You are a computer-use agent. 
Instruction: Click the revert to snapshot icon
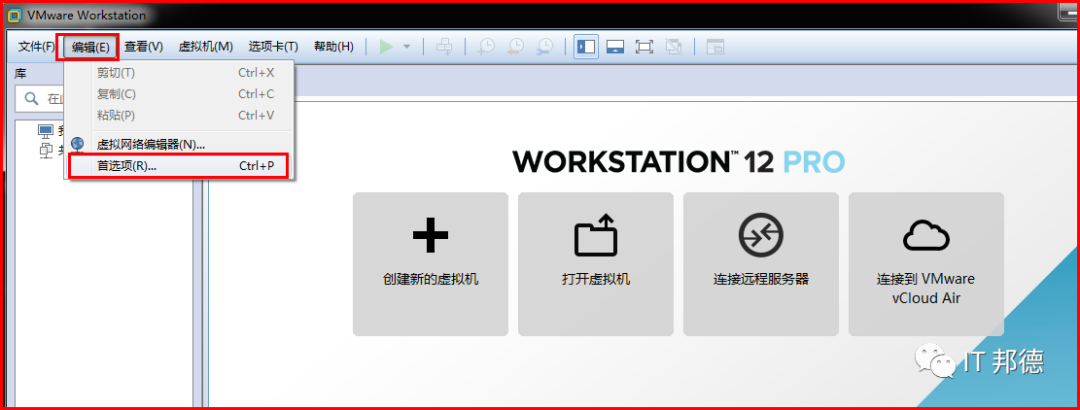click(x=515, y=47)
